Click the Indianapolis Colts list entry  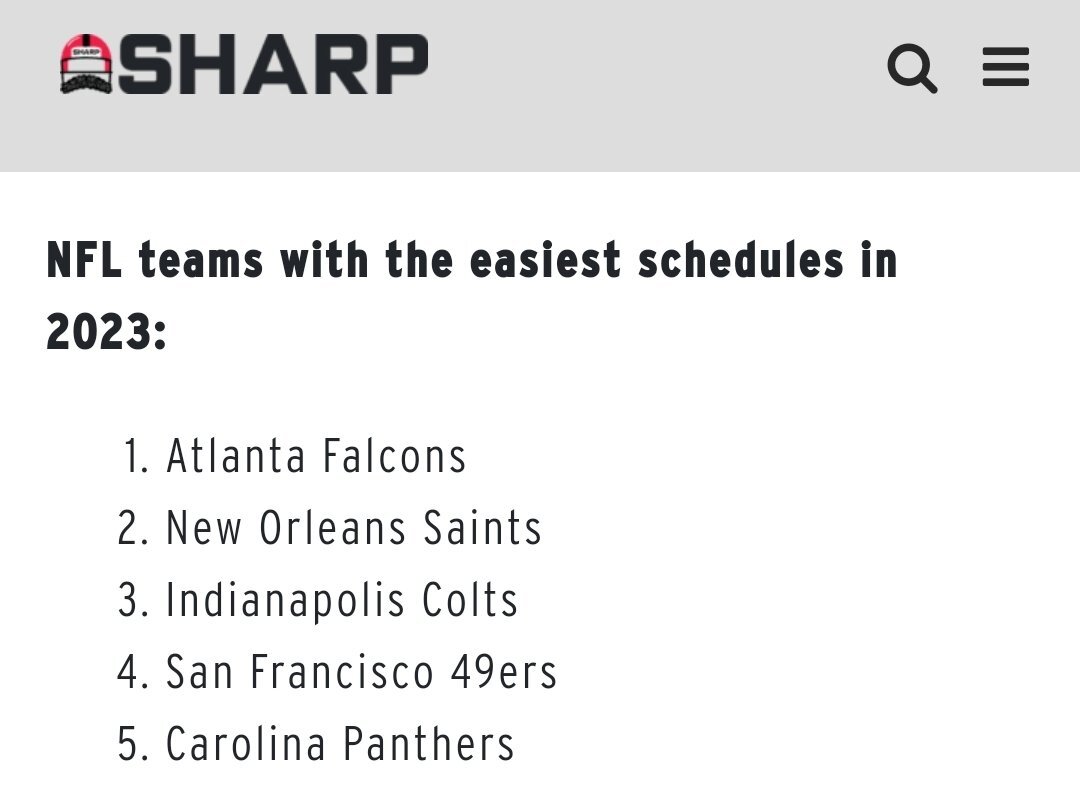click(x=342, y=600)
